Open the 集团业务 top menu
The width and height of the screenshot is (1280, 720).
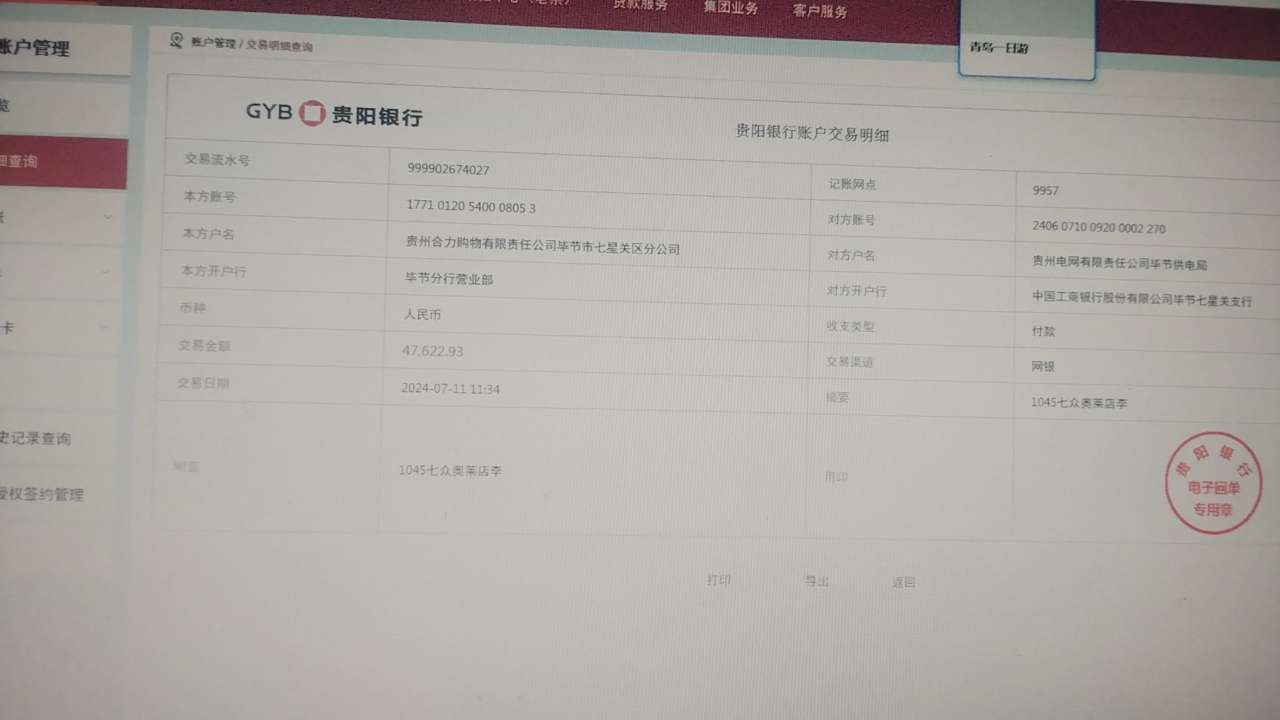[x=730, y=8]
